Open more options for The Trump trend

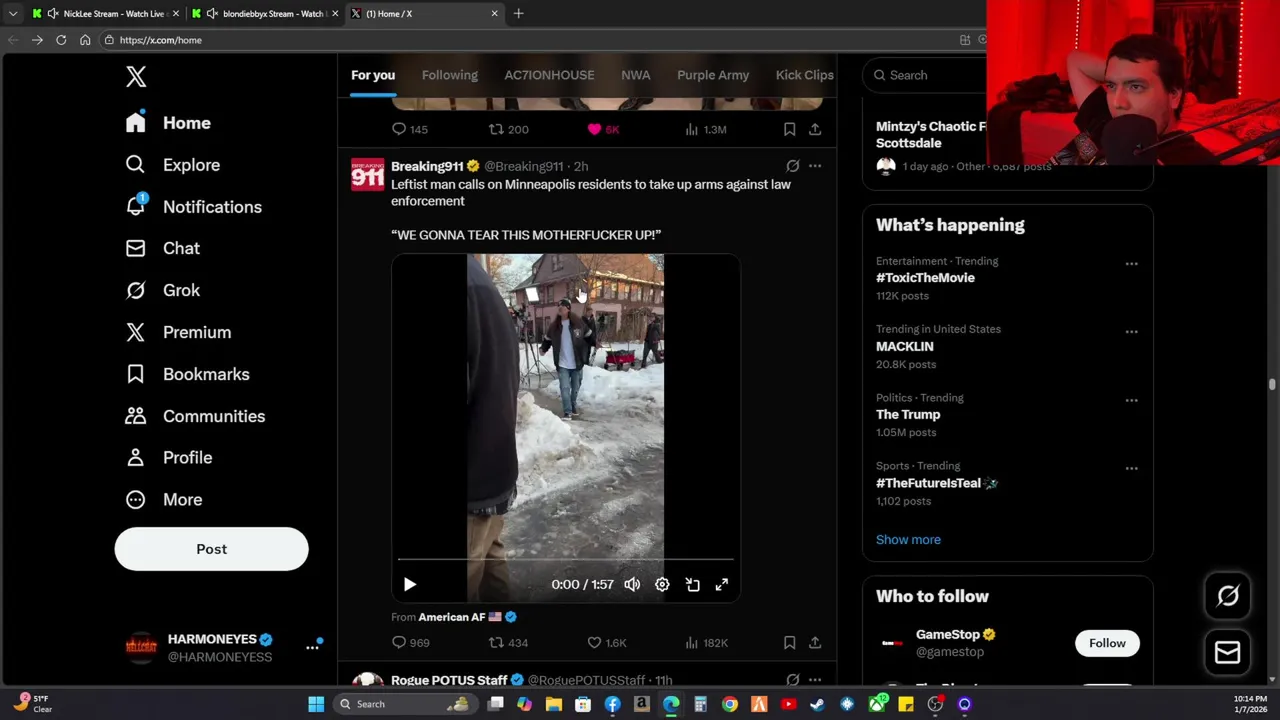[x=1131, y=400]
